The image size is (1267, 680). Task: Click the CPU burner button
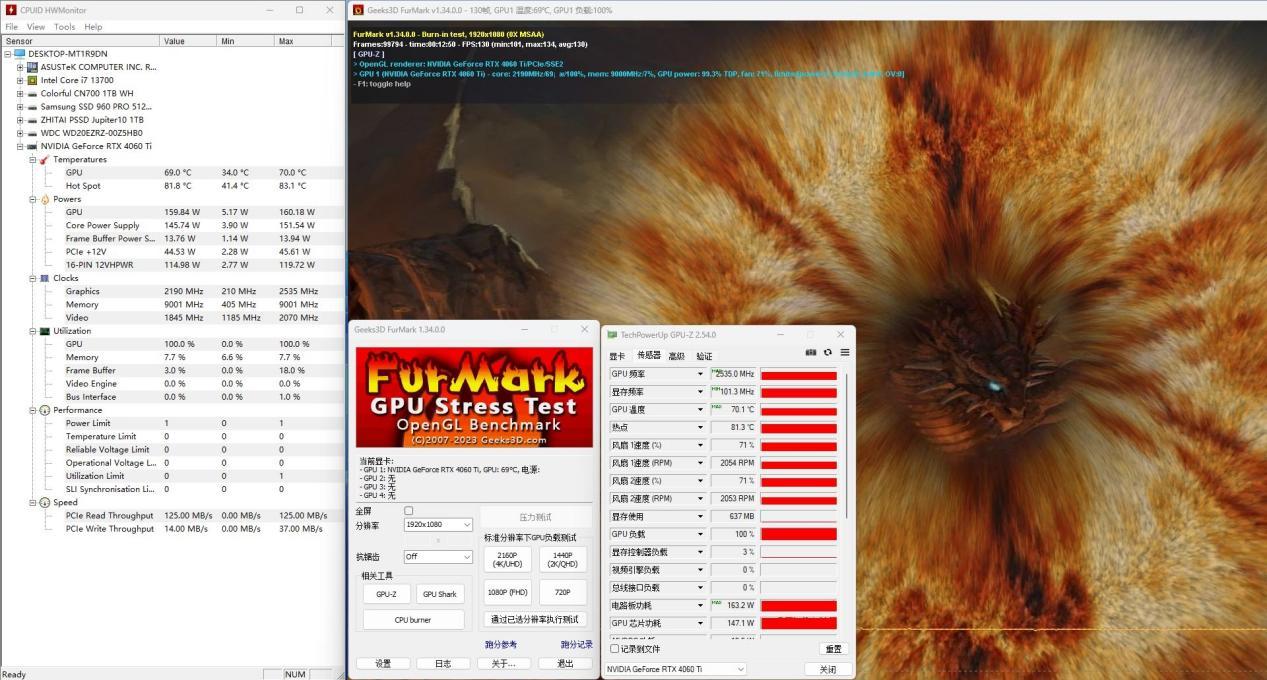pyautogui.click(x=413, y=620)
